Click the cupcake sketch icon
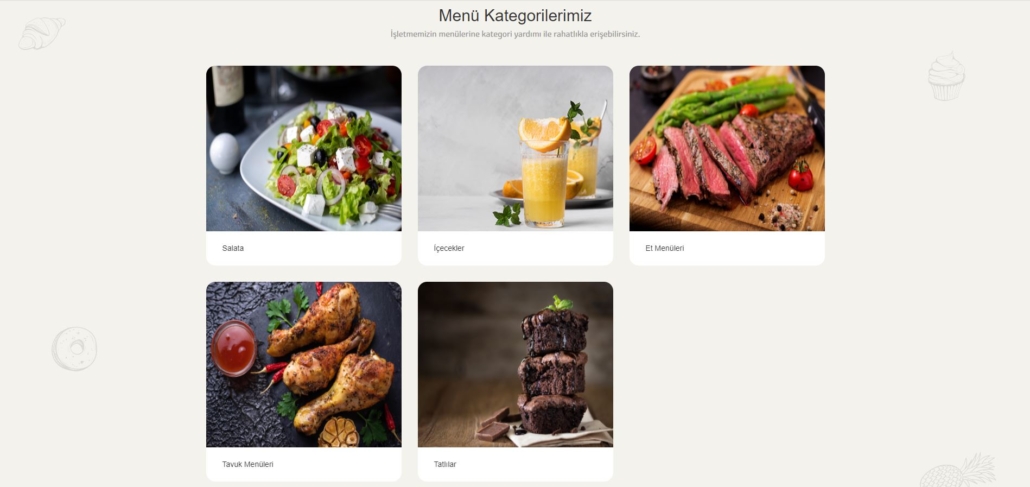This screenshot has height=487, width=1030. tap(946, 77)
